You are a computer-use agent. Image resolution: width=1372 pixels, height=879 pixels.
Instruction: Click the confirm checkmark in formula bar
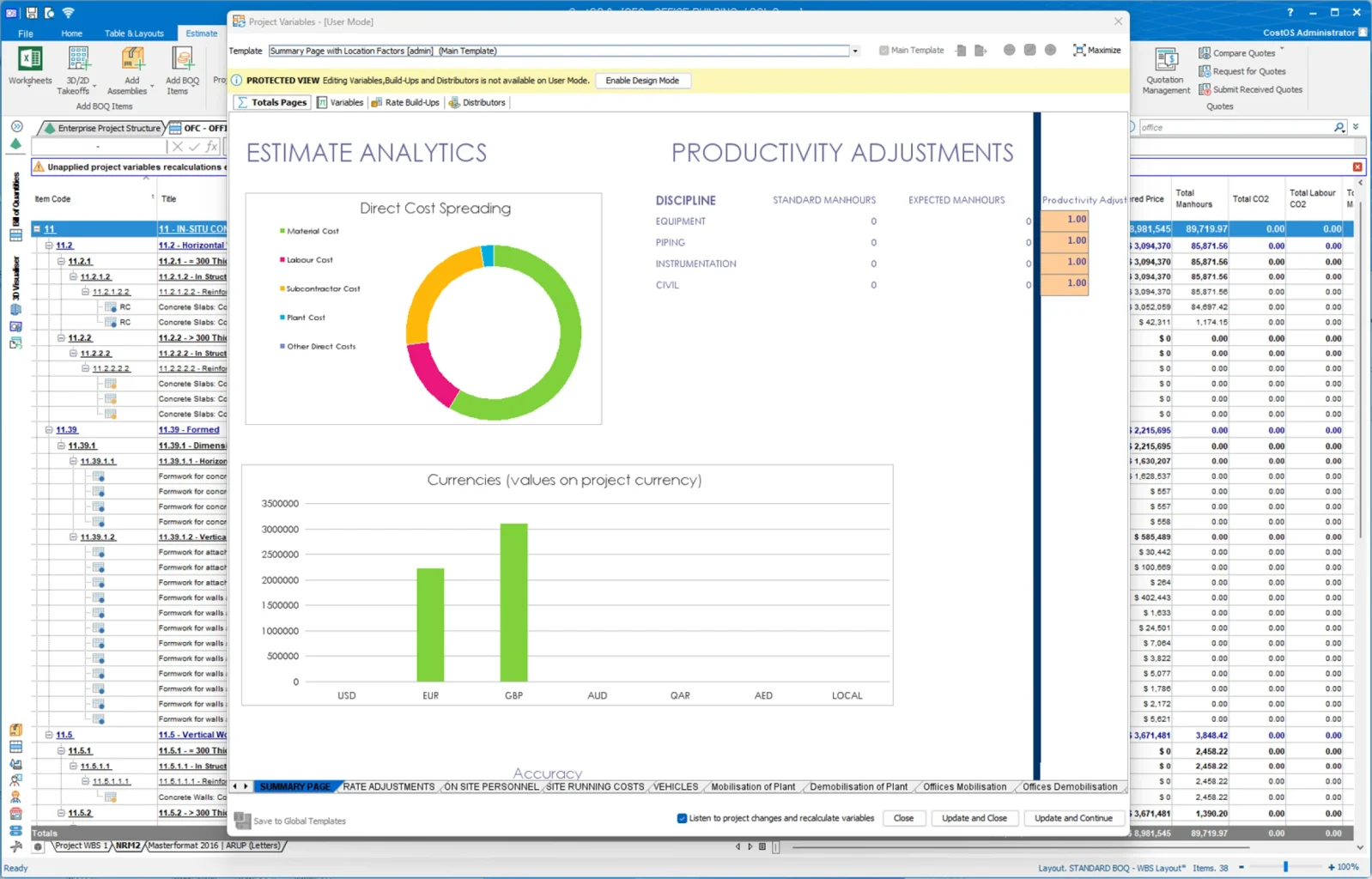click(194, 147)
